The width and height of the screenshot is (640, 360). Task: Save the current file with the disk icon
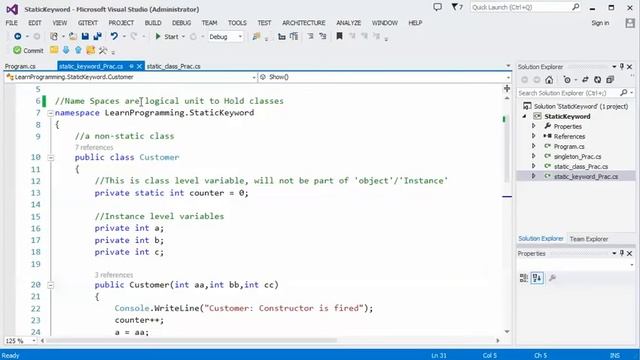click(85, 37)
